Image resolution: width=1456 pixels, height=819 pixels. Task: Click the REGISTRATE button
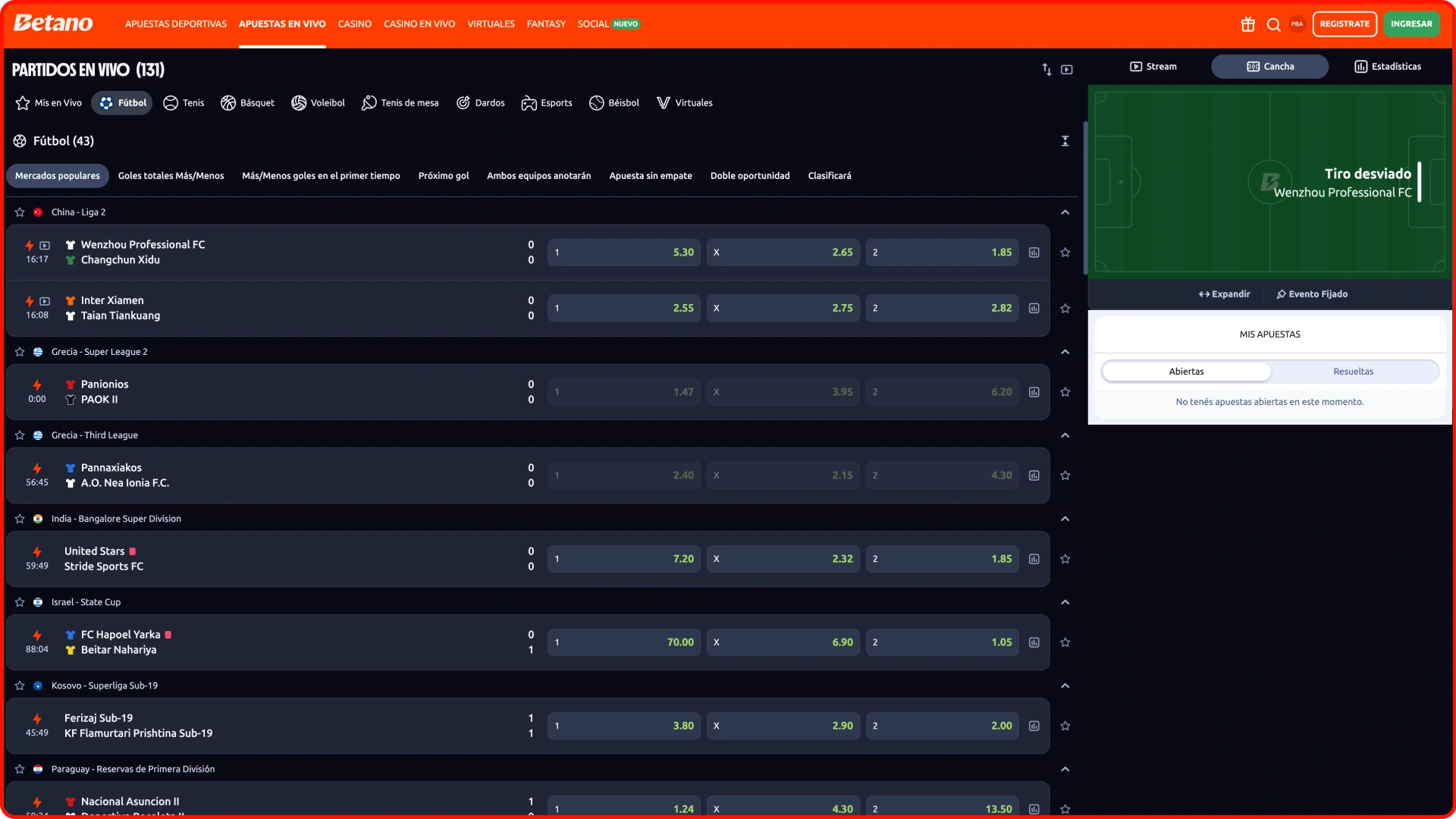1345,24
